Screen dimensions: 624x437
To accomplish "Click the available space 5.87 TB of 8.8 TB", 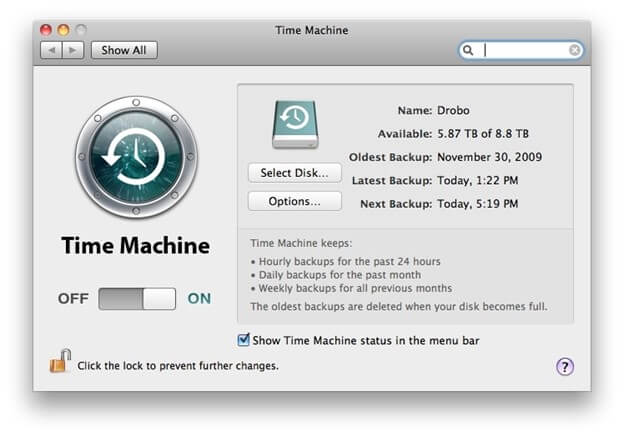I will [x=483, y=134].
